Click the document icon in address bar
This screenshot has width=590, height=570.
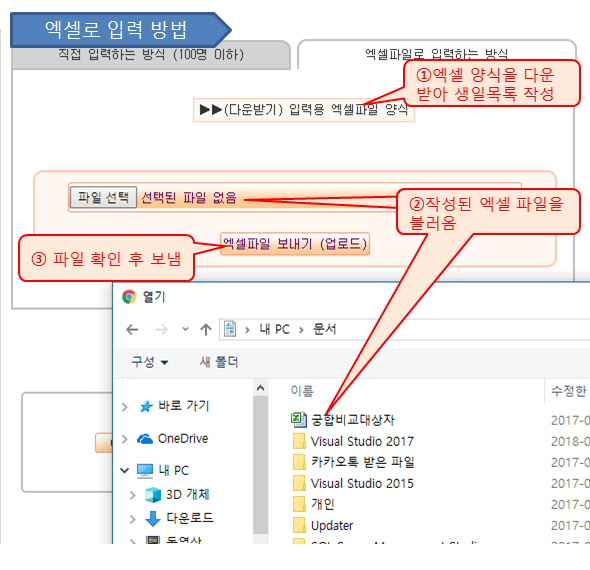click(230, 329)
